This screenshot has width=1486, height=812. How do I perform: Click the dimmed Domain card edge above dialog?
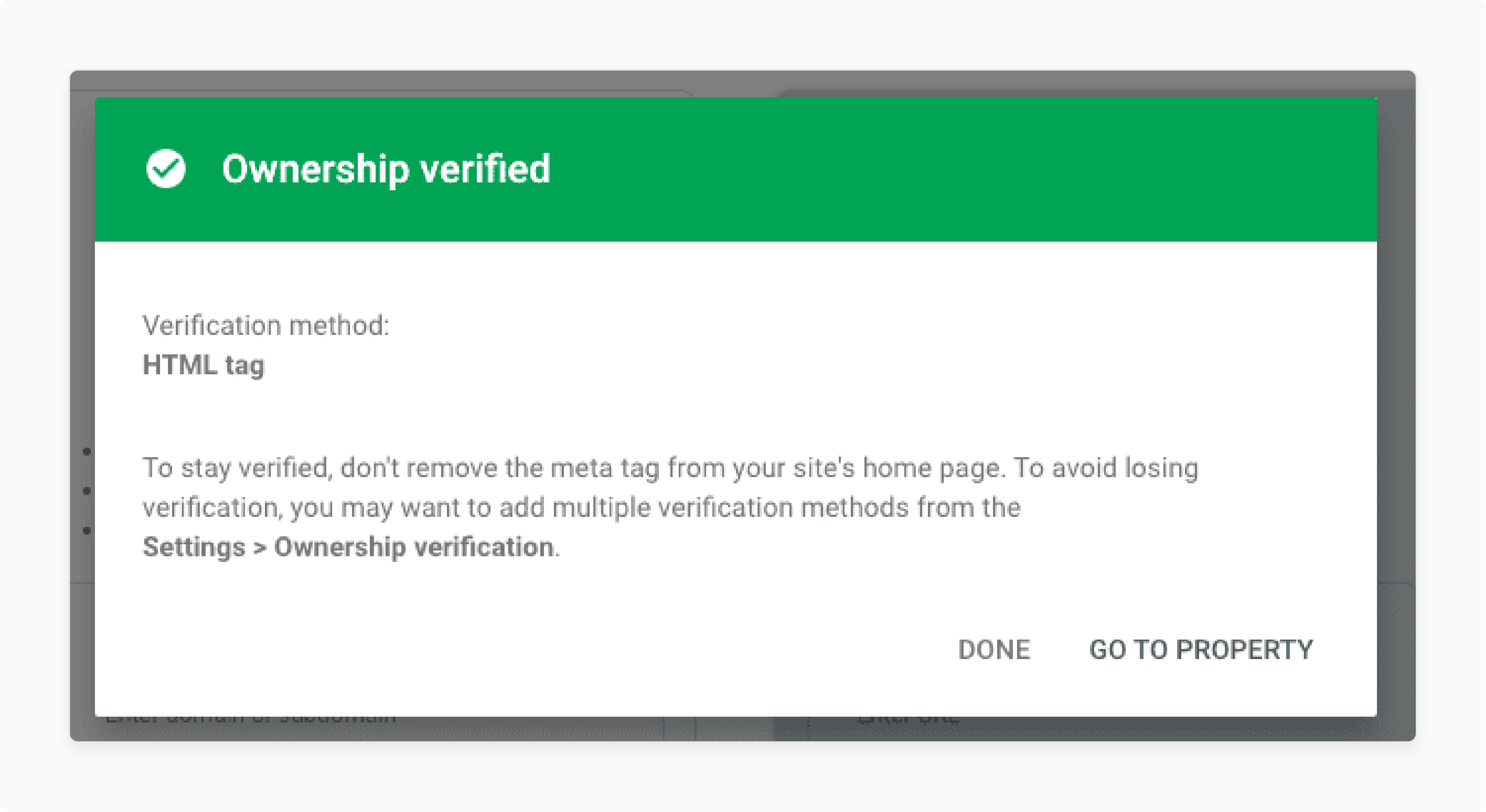click(381, 93)
